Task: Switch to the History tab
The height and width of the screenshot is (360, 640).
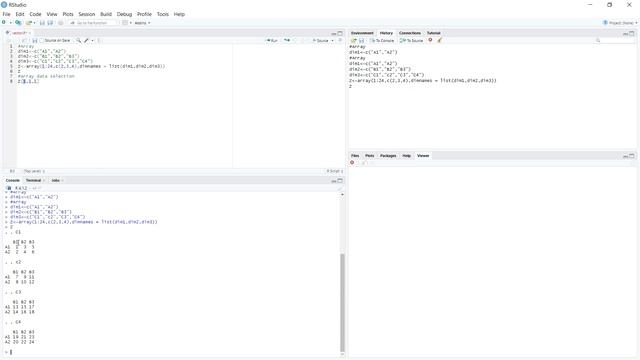Action: click(386, 33)
